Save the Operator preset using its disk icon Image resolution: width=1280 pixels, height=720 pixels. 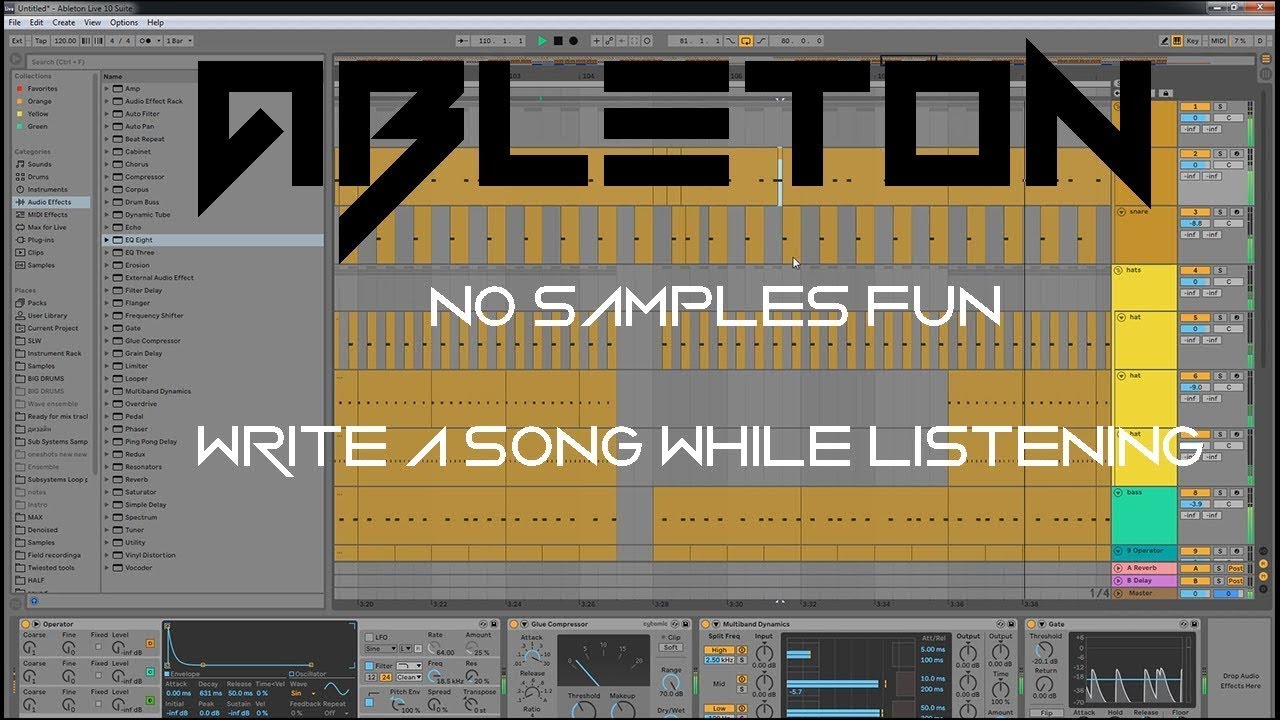494,624
